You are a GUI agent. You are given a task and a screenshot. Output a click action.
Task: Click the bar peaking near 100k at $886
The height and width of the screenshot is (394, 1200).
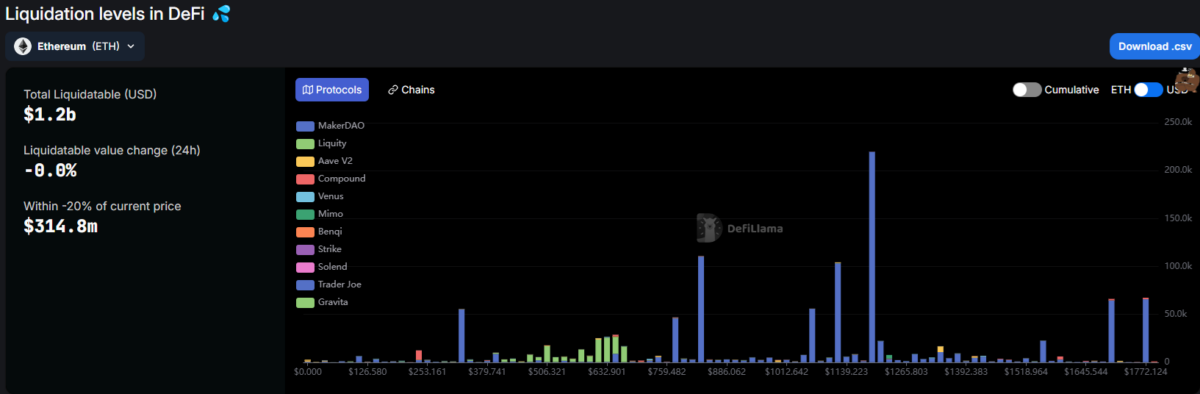pos(701,309)
